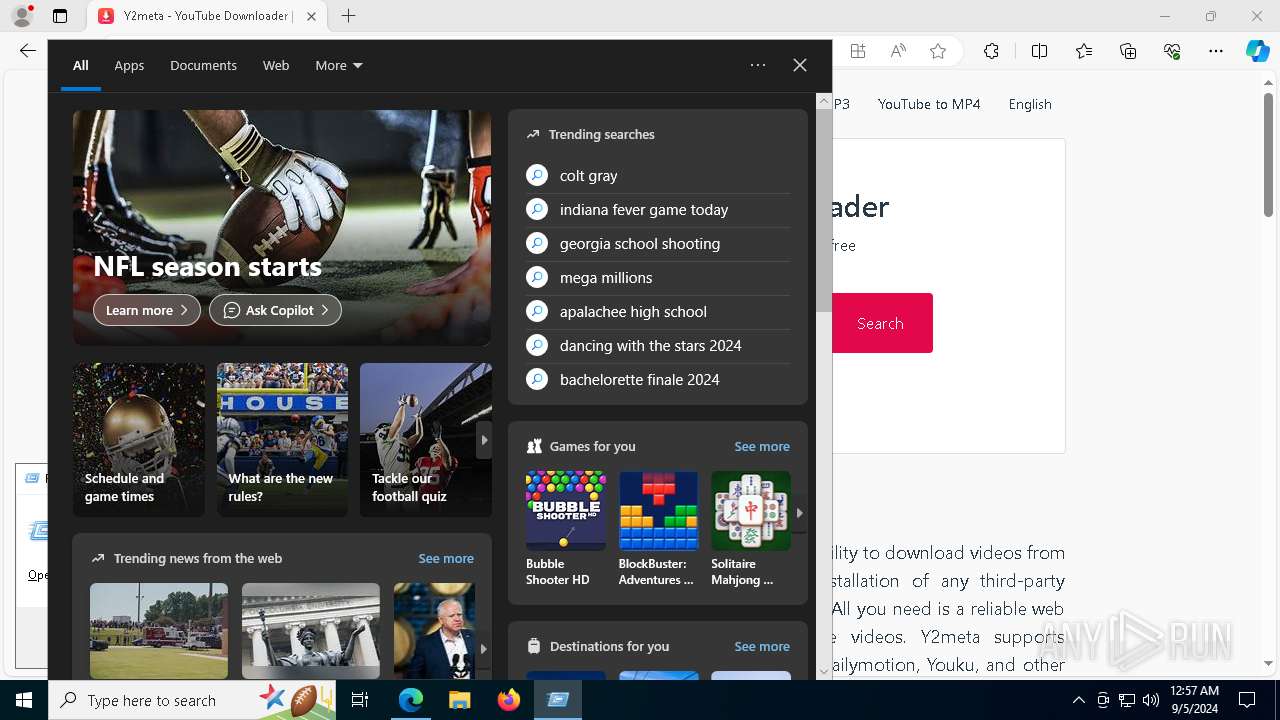Image resolution: width=1280 pixels, height=720 pixels.
Task: Open volume control in tray
Action: (1151, 700)
